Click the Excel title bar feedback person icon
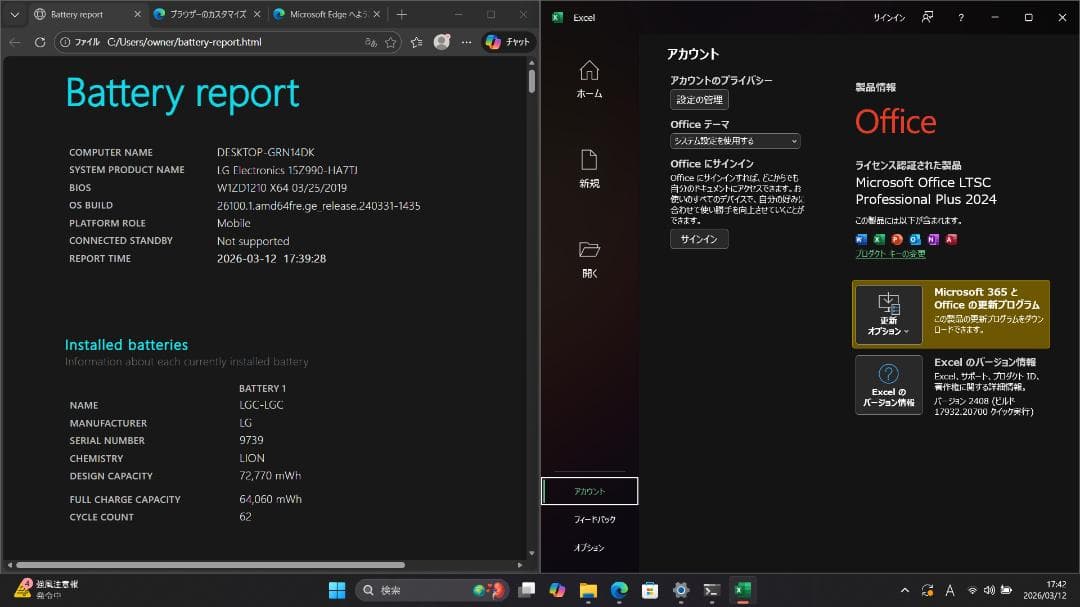The height and width of the screenshot is (607, 1080). (x=928, y=17)
